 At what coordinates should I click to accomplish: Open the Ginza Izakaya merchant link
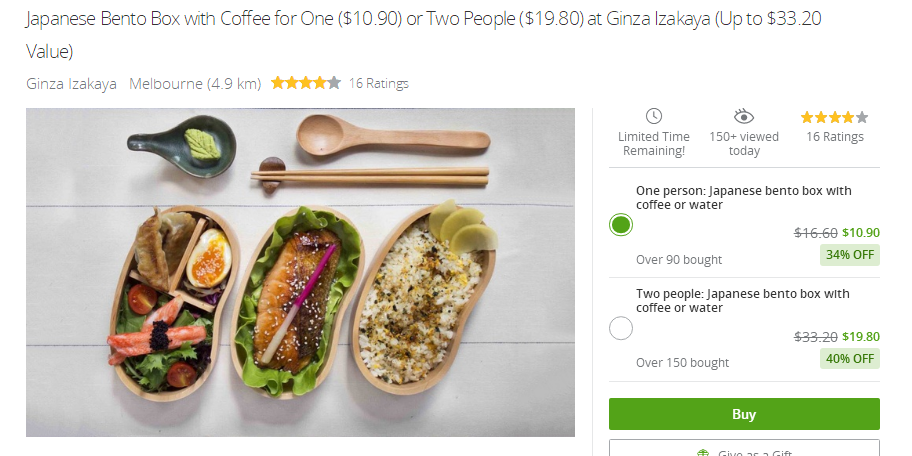pos(72,83)
